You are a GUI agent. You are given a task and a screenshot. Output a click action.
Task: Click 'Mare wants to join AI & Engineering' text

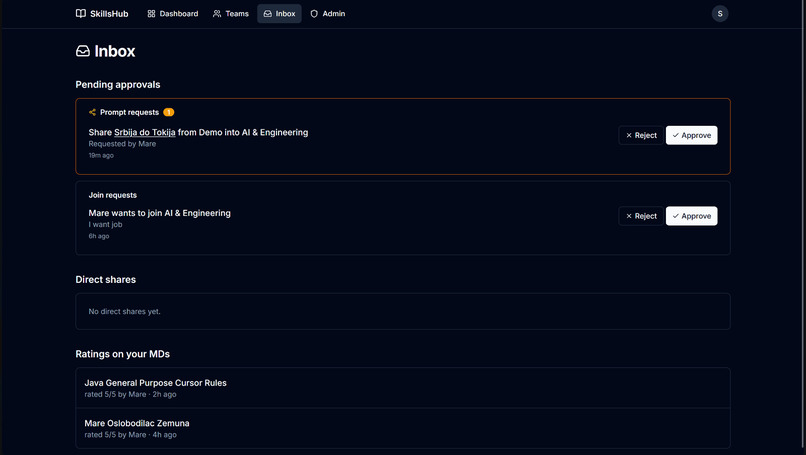(159, 213)
